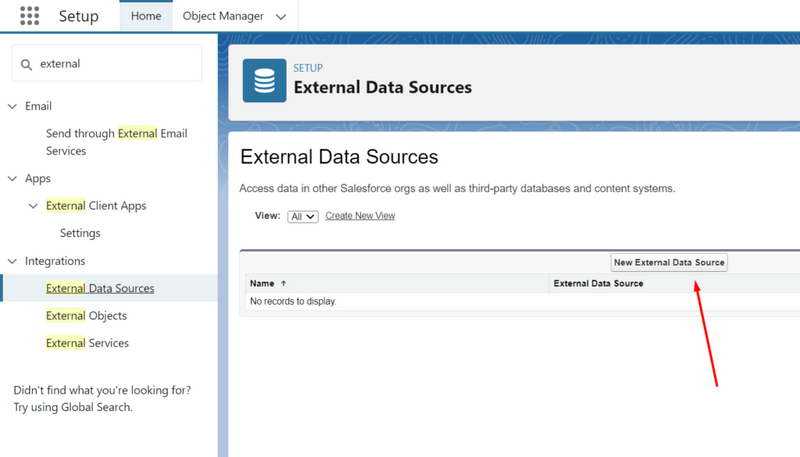Image resolution: width=800 pixels, height=457 pixels.
Task: Open the App Launcher grid icon
Action: click(30, 16)
